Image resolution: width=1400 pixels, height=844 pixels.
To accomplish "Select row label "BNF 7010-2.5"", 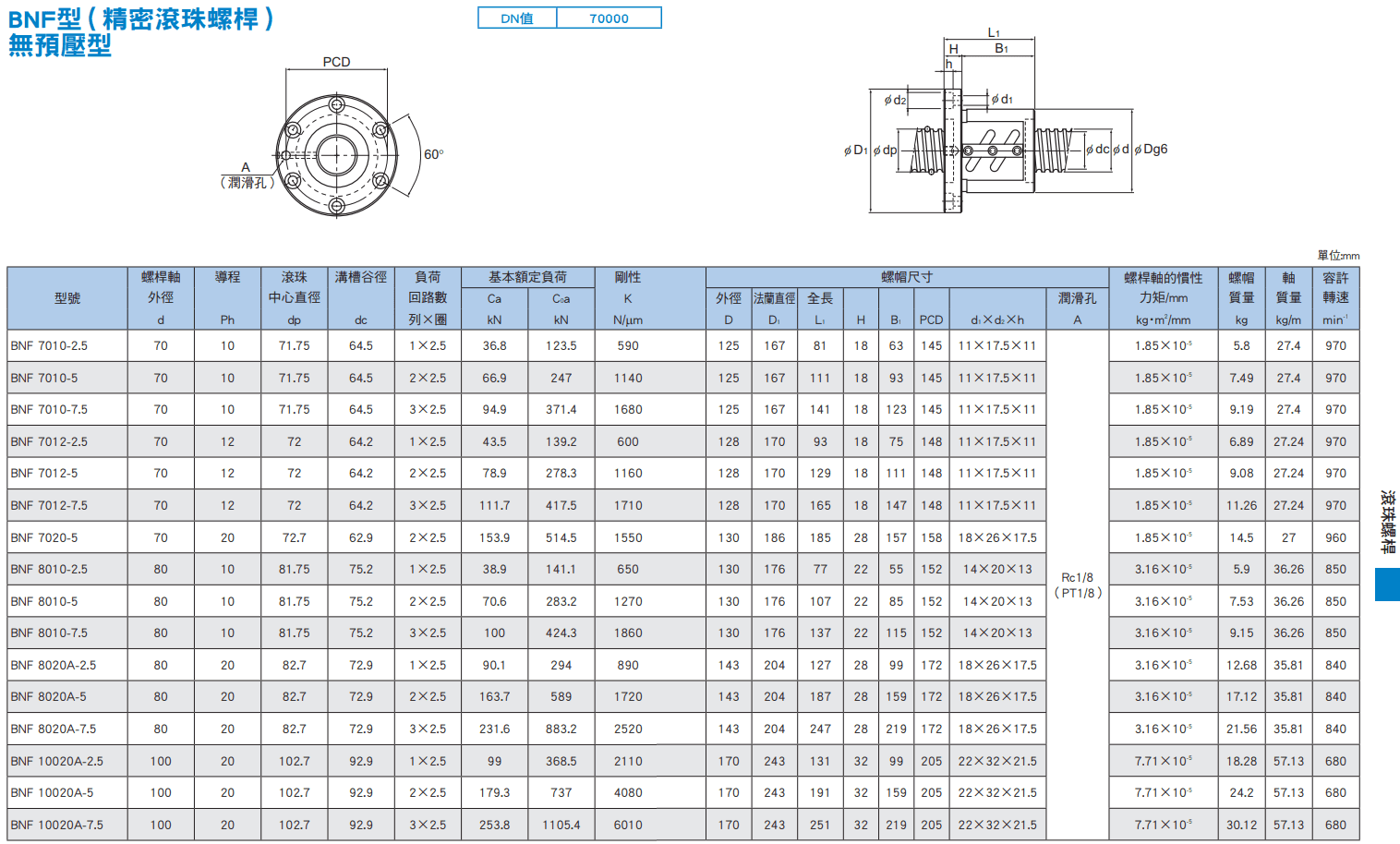I will tap(49, 345).
